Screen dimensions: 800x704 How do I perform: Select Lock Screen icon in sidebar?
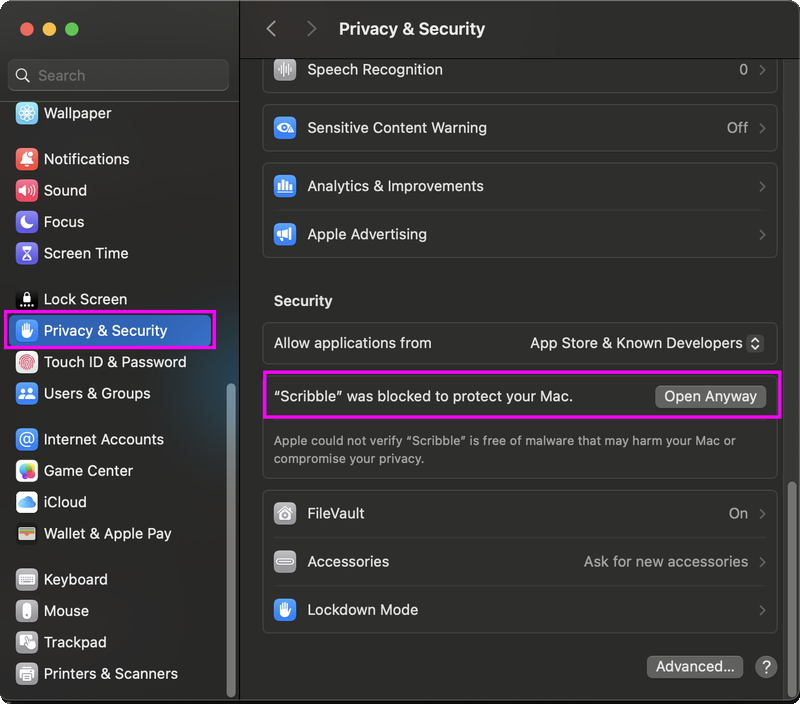[27, 299]
